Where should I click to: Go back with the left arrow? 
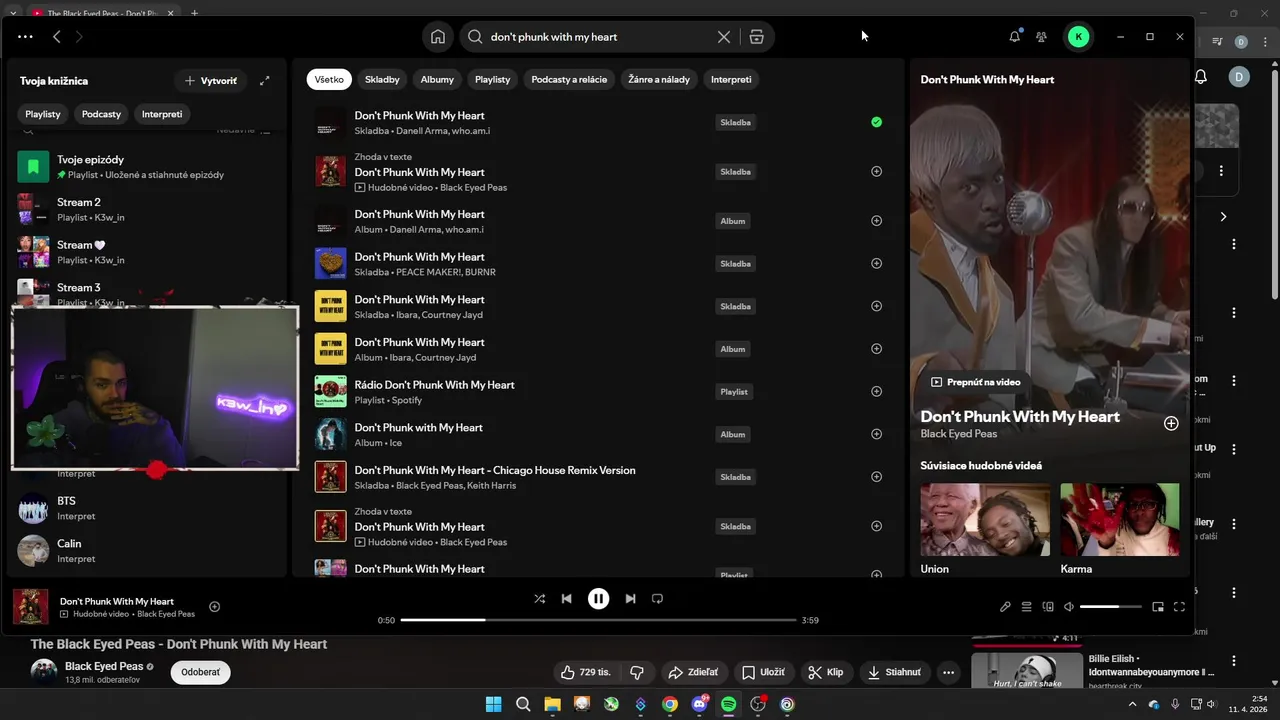point(57,37)
